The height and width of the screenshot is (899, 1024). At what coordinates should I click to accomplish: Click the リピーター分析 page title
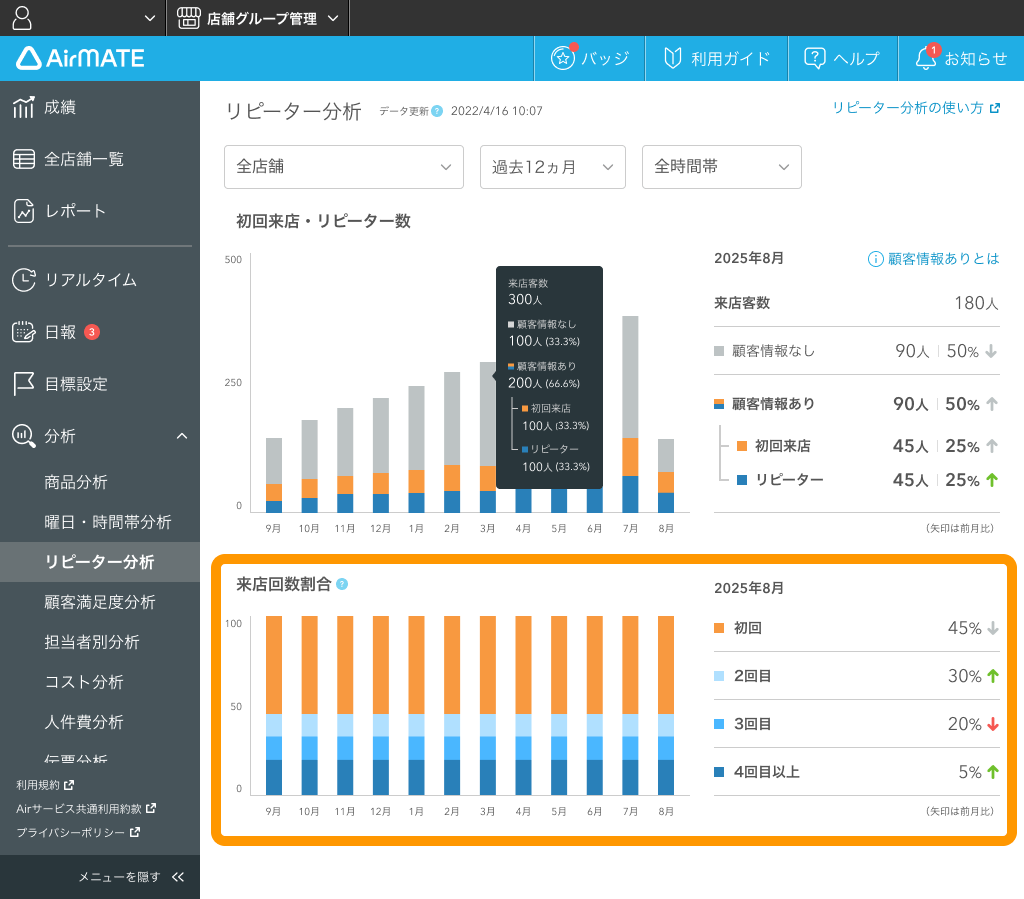pos(293,111)
